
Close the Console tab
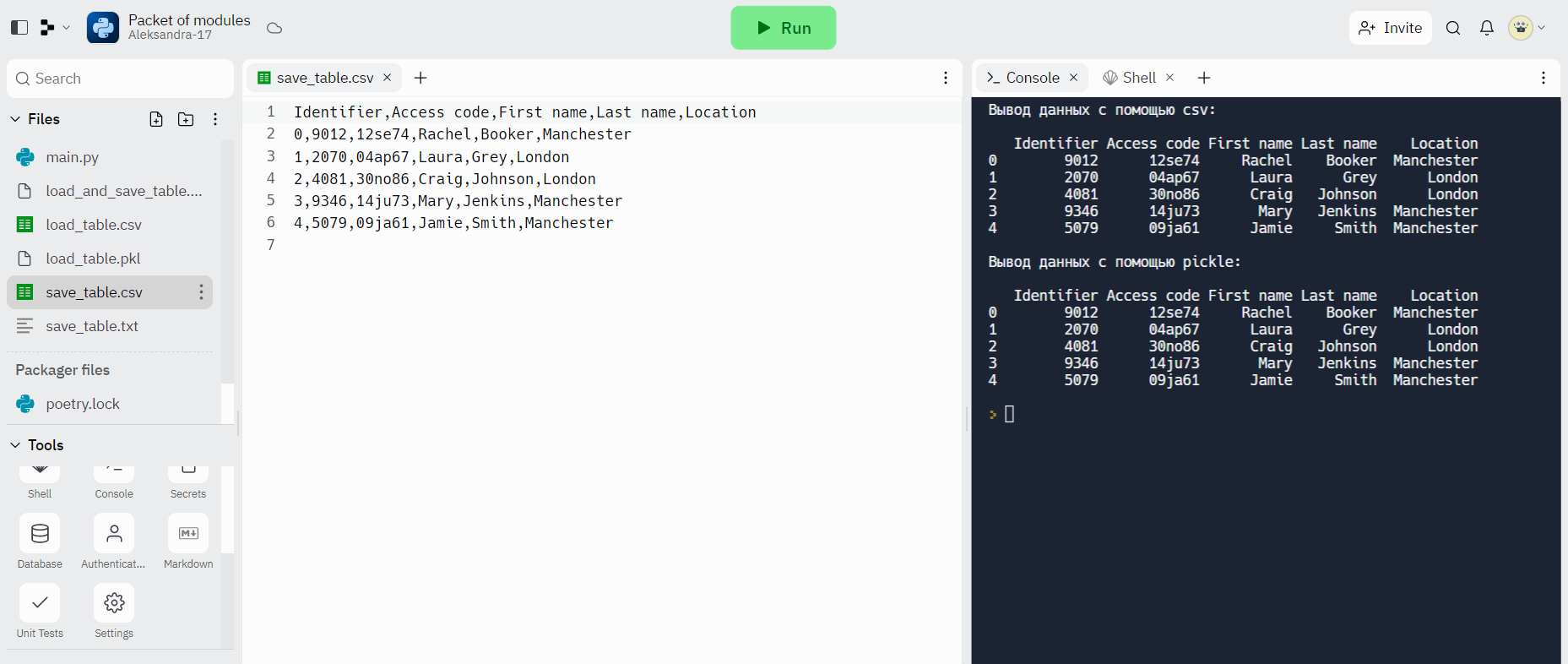click(x=1074, y=78)
